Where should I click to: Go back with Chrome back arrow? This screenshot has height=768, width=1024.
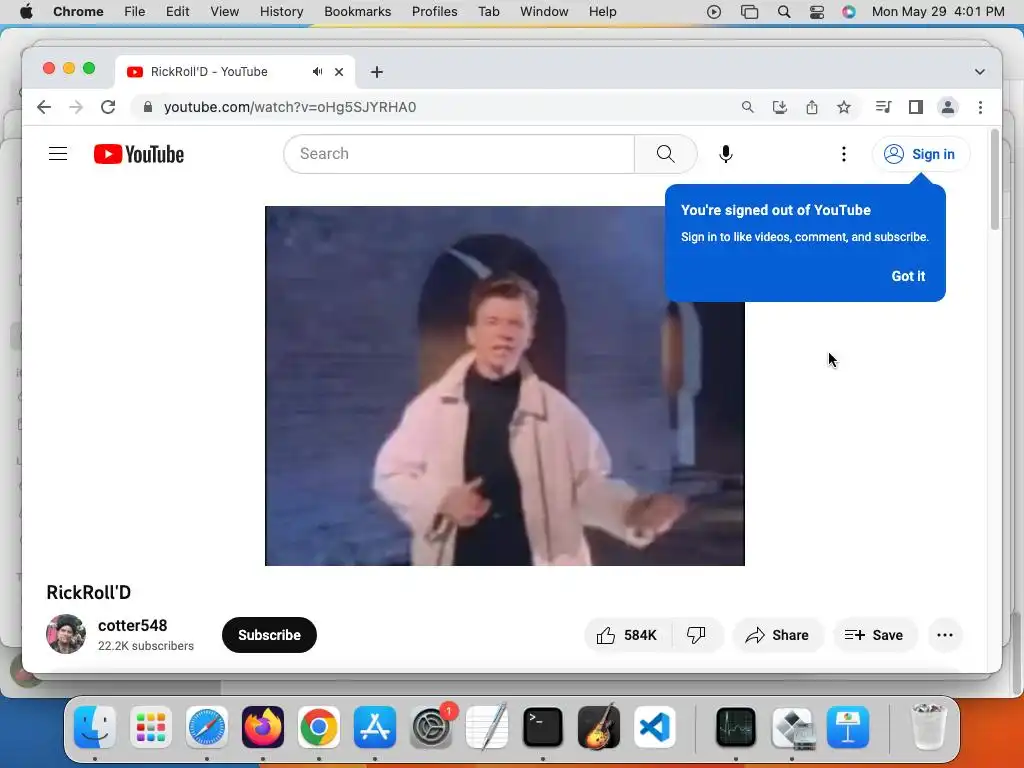click(44, 107)
